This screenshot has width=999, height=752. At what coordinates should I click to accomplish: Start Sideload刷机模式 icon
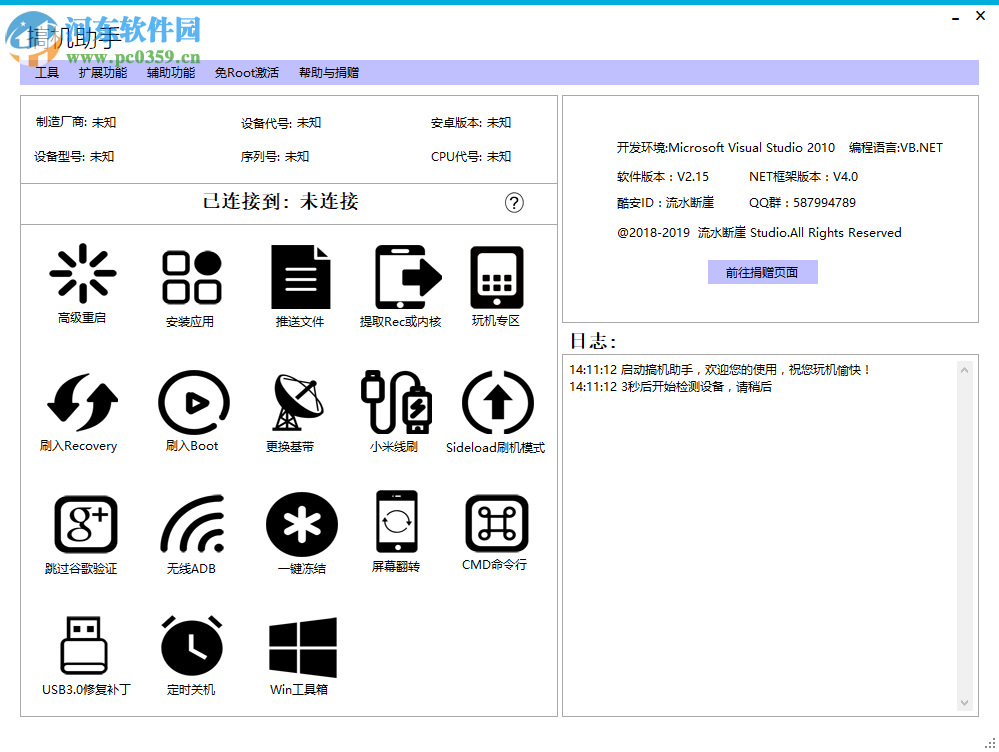click(498, 402)
